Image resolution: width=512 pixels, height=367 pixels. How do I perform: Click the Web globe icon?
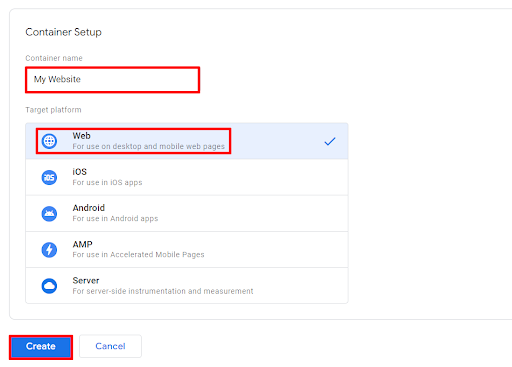point(49,141)
